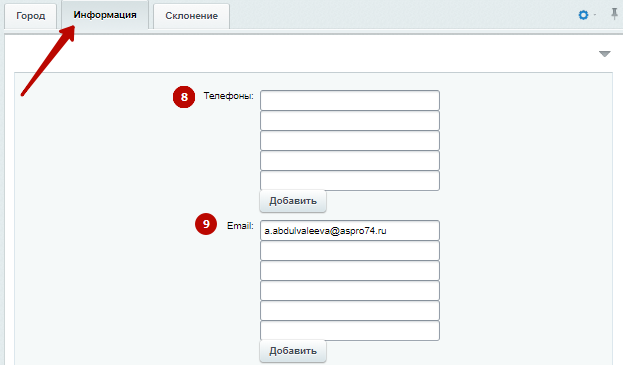The height and width of the screenshot is (365, 623).
Task: Click the last Email input field
Action: [350, 331]
